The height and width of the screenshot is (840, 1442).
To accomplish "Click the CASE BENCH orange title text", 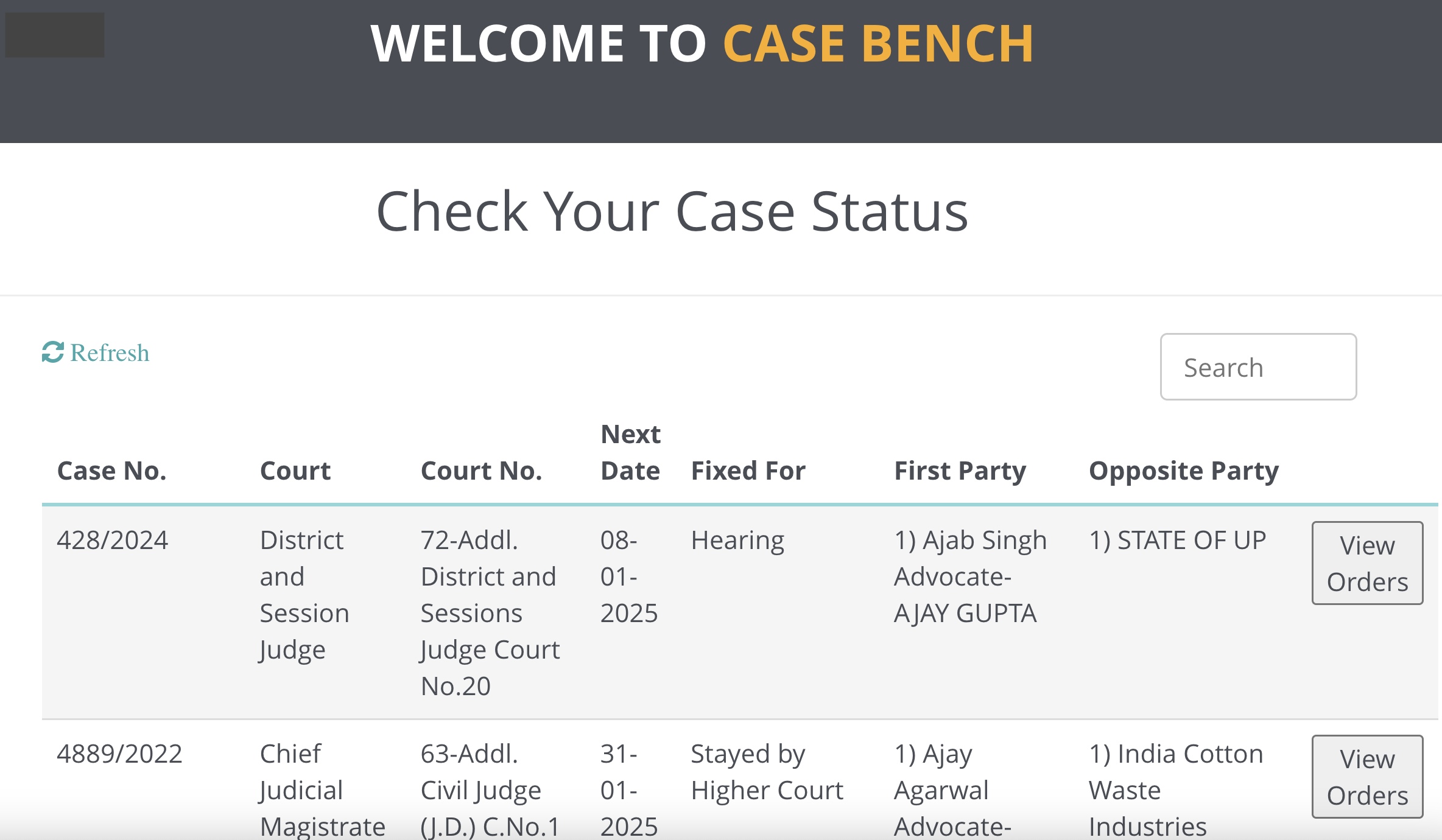I will pyautogui.click(x=878, y=44).
